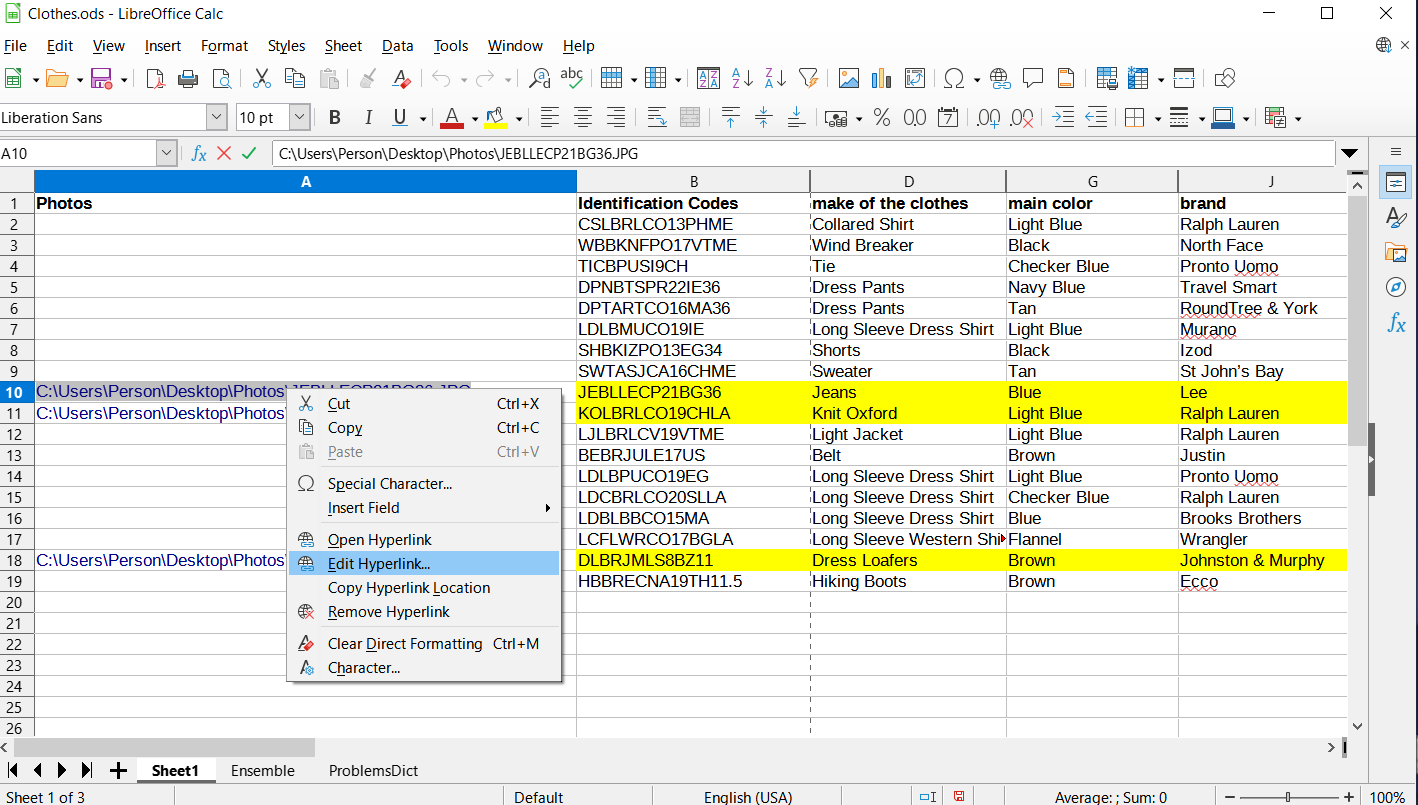Open the Format menu

coord(224,46)
